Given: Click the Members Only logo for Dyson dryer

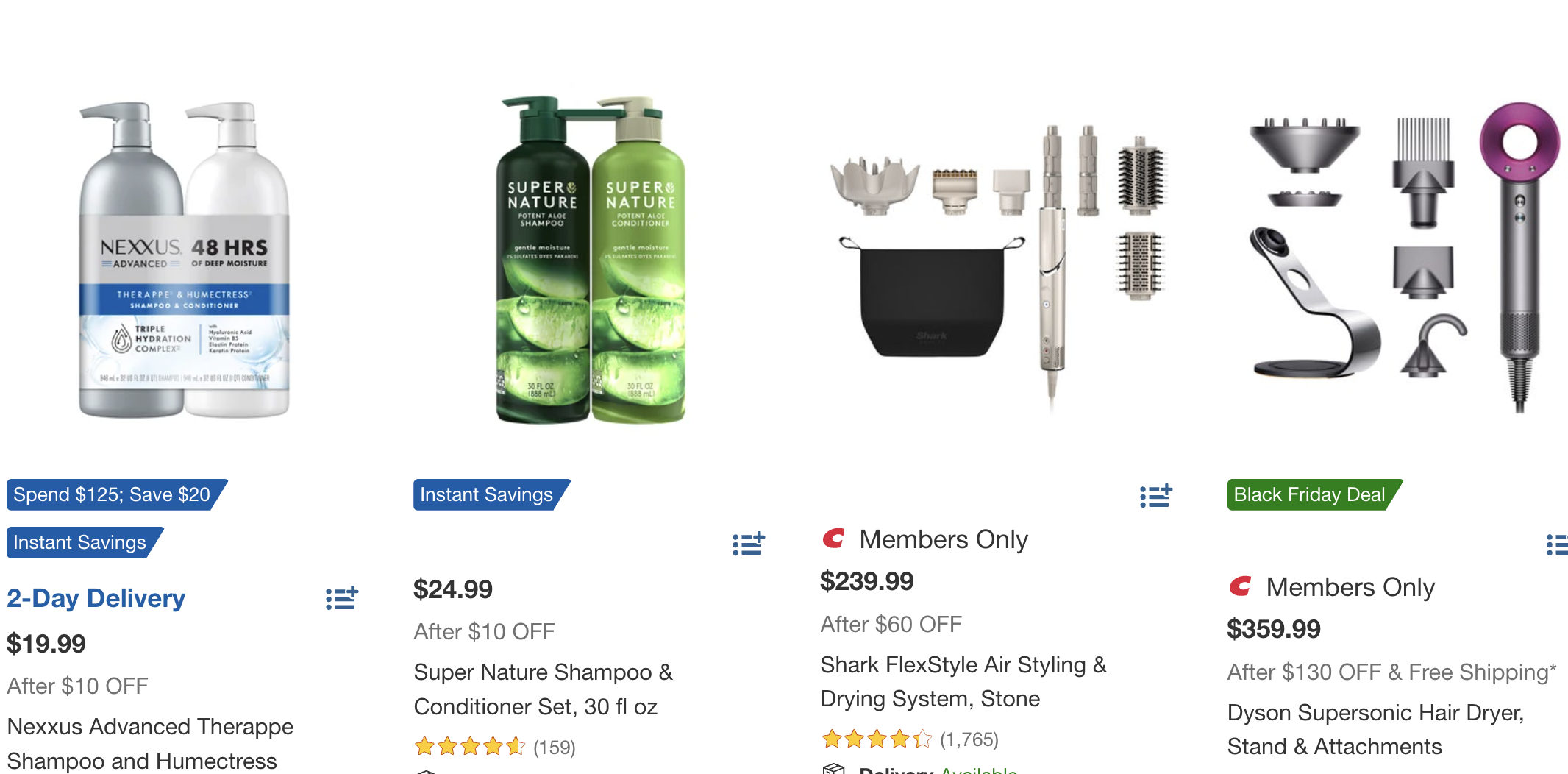Looking at the screenshot, I should click(x=1240, y=587).
